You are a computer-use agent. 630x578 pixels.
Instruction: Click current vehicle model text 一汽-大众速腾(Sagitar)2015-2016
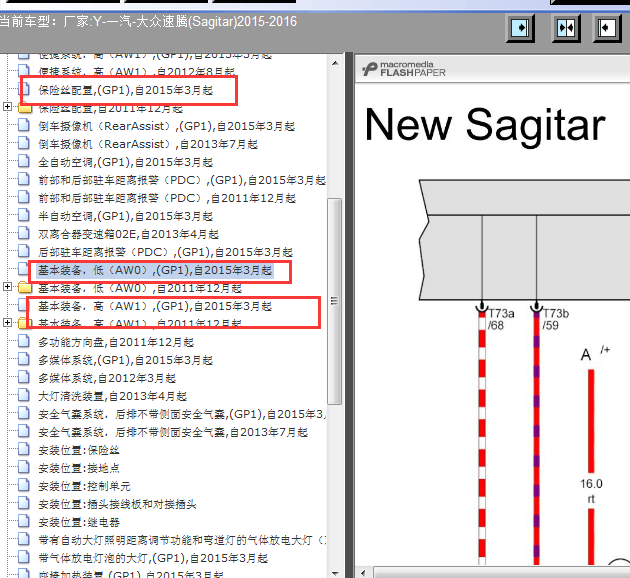[x=202, y=21]
